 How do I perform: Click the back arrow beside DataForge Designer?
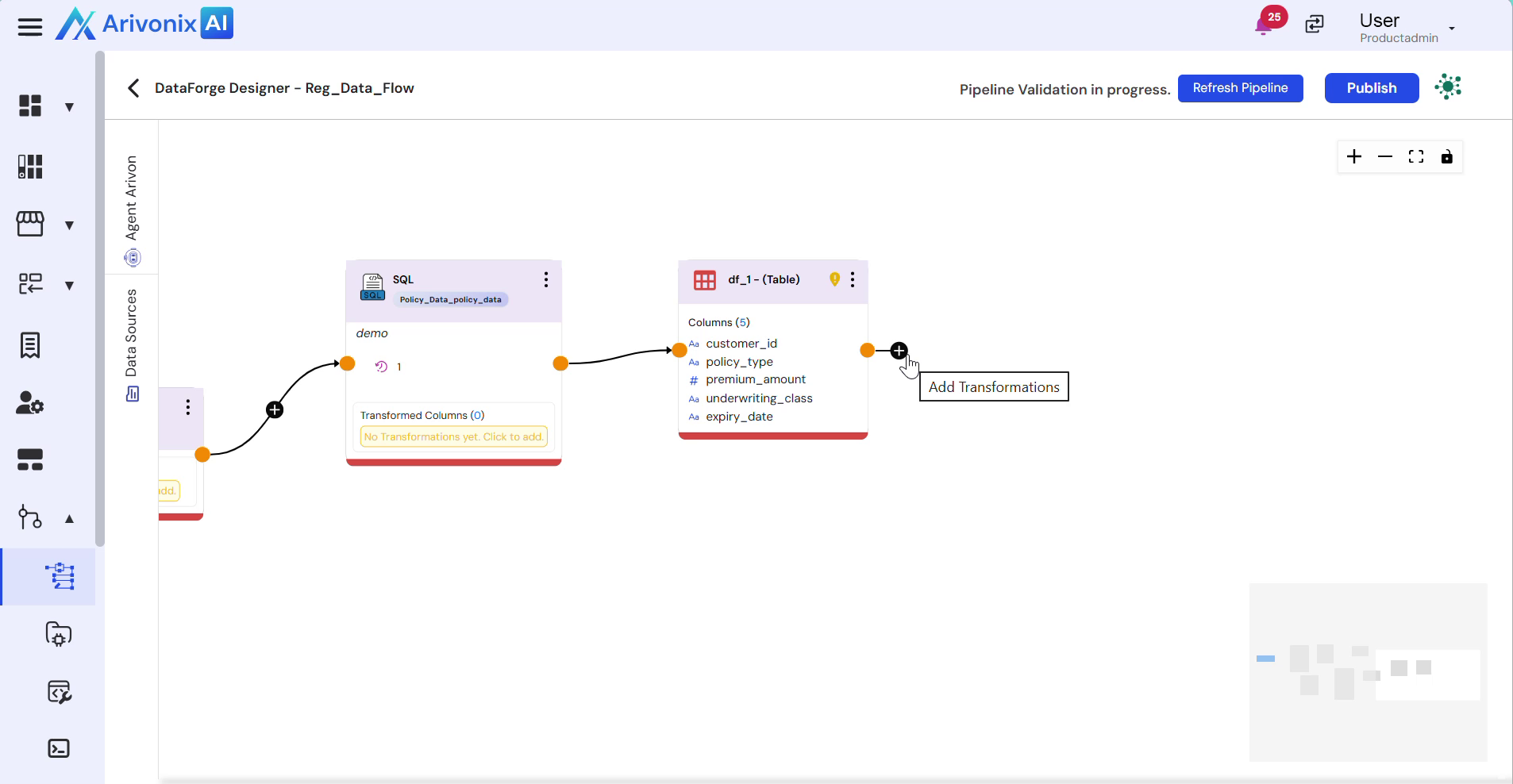tap(133, 88)
